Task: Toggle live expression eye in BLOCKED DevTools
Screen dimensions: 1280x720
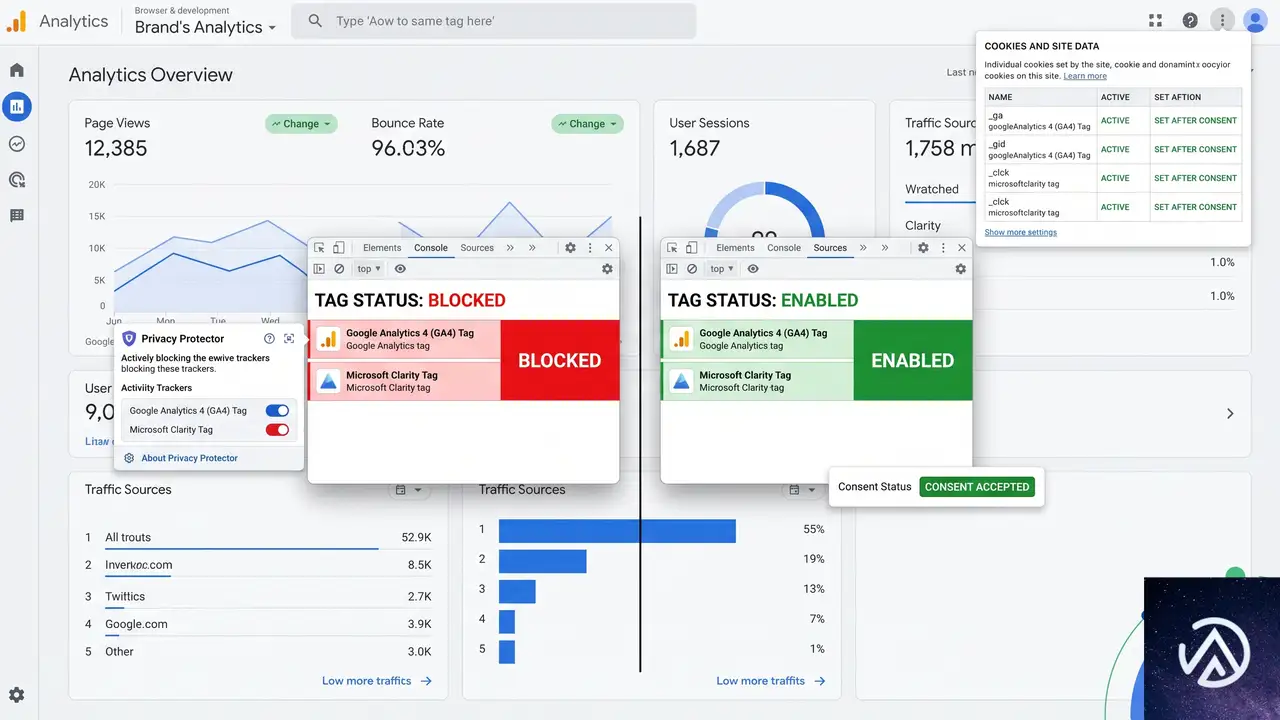Action: click(400, 269)
